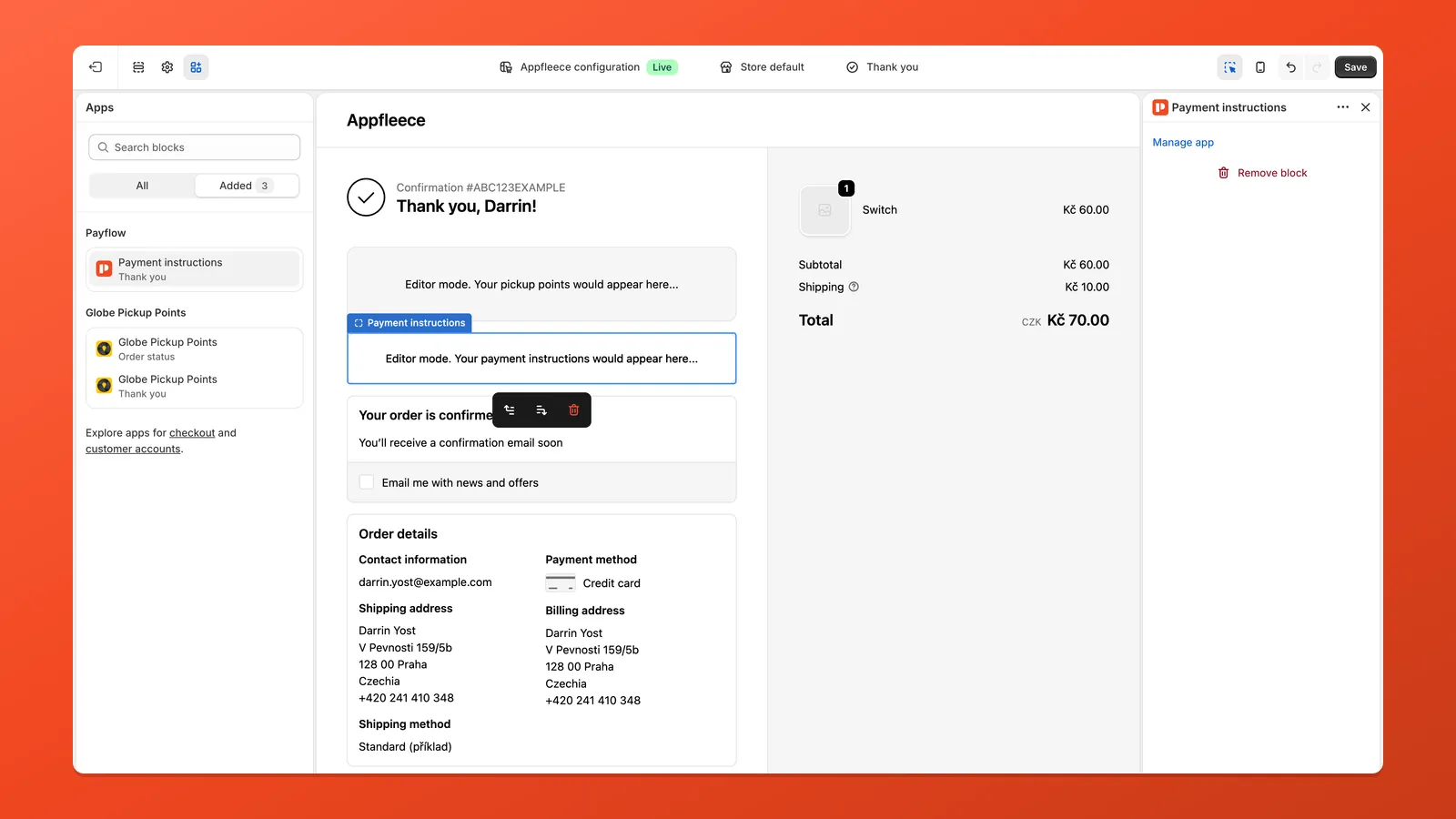Switch to mobile preview icon
The image size is (1456, 819).
tap(1260, 66)
